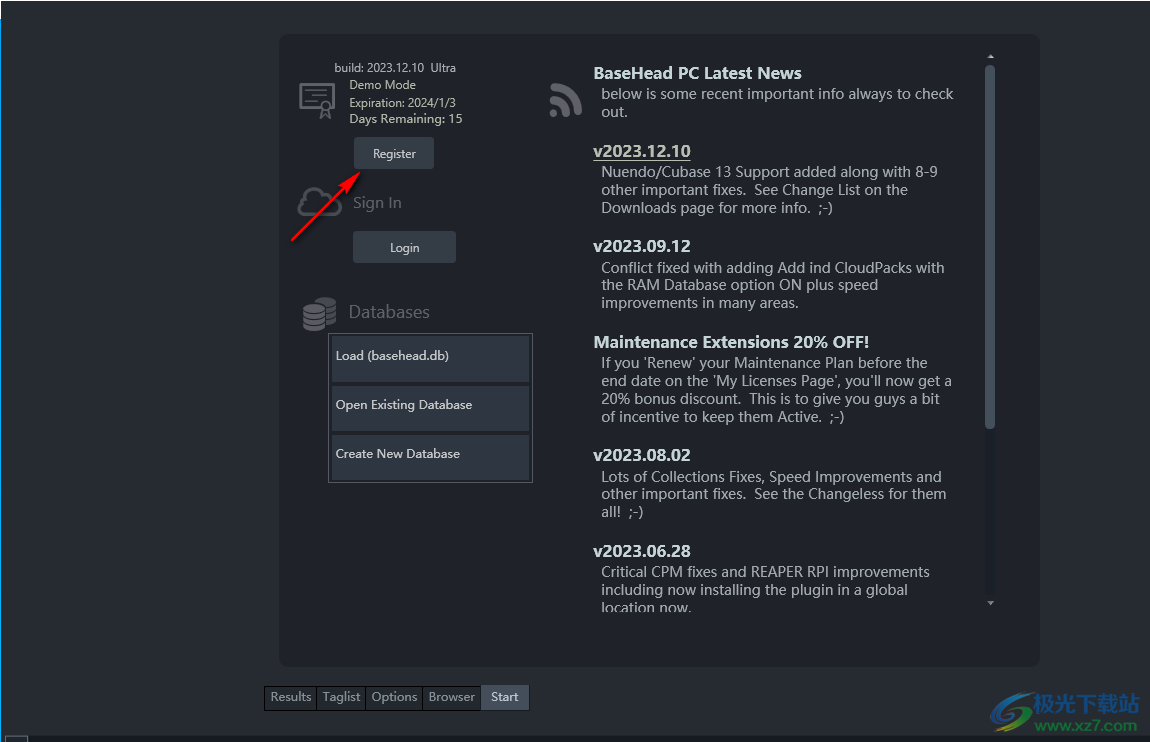Load the basehead.db database
This screenshot has height=742, width=1150.
pos(430,357)
